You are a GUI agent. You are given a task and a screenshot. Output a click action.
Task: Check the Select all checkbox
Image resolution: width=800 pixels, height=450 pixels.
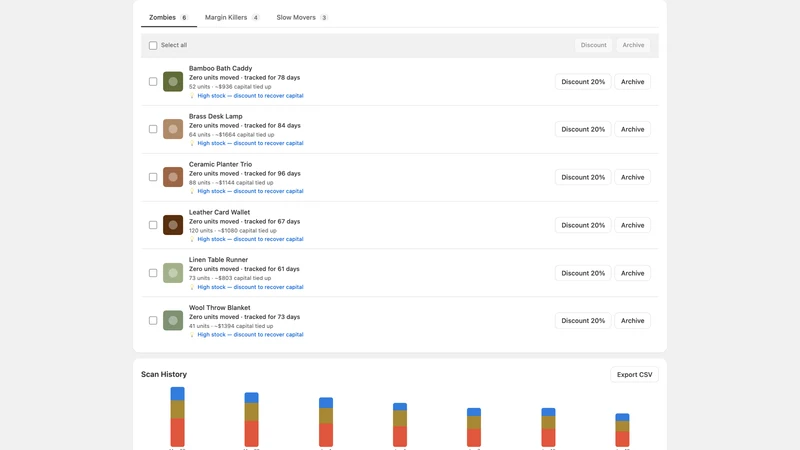pyautogui.click(x=153, y=45)
